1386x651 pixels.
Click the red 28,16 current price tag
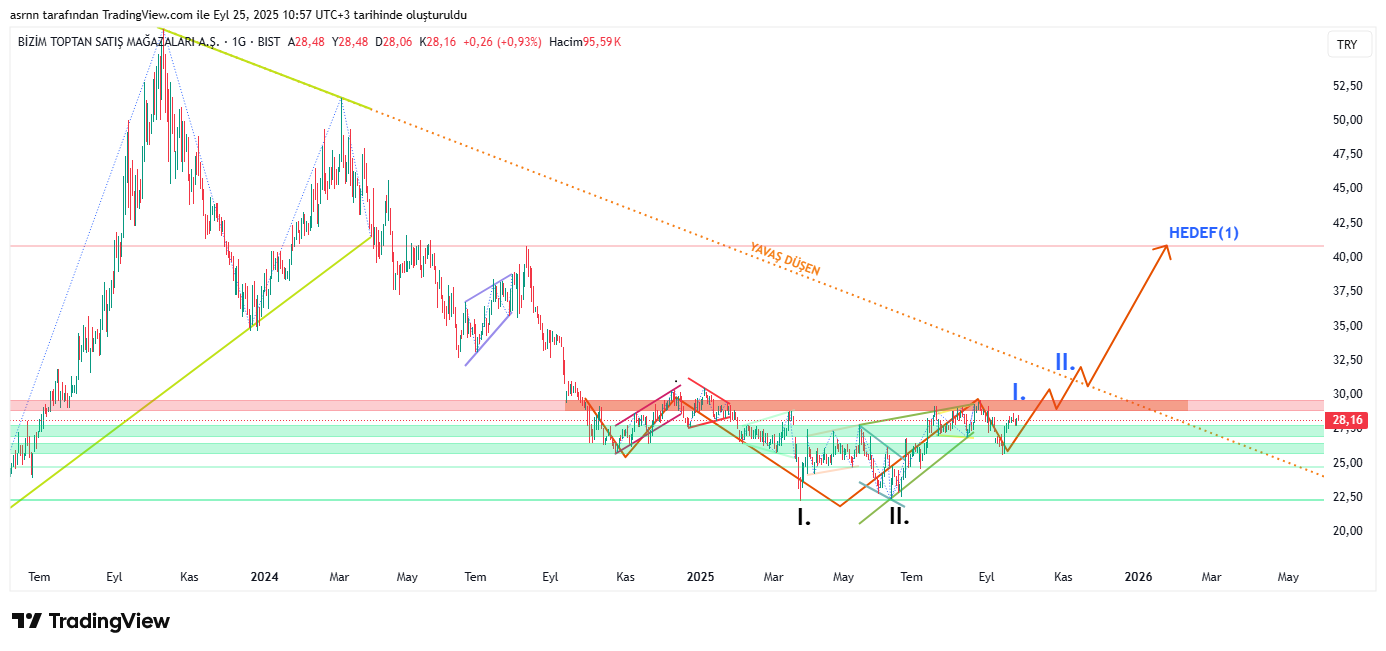1347,420
